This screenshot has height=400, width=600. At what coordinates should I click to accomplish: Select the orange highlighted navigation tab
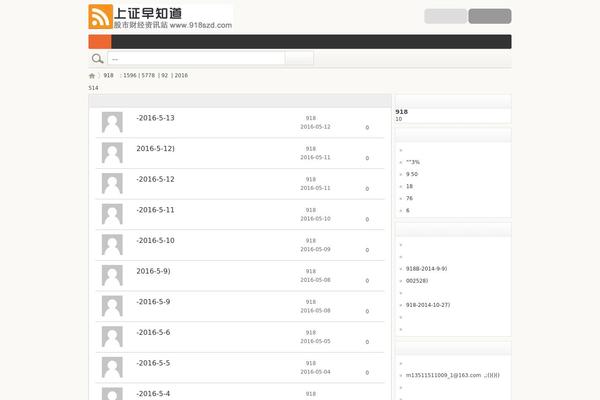click(100, 42)
